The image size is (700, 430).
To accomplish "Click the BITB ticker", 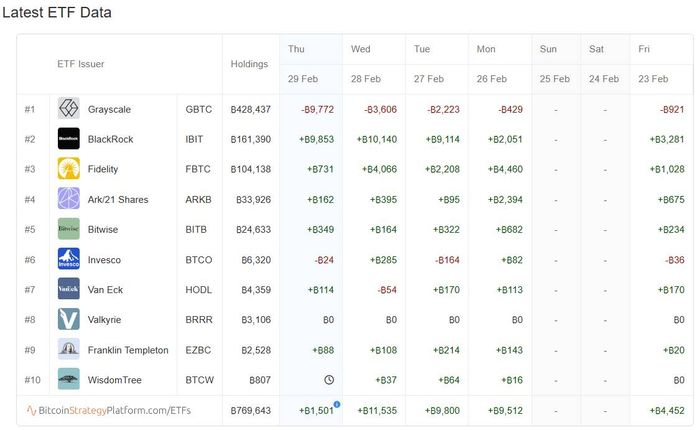I will 196,230.
